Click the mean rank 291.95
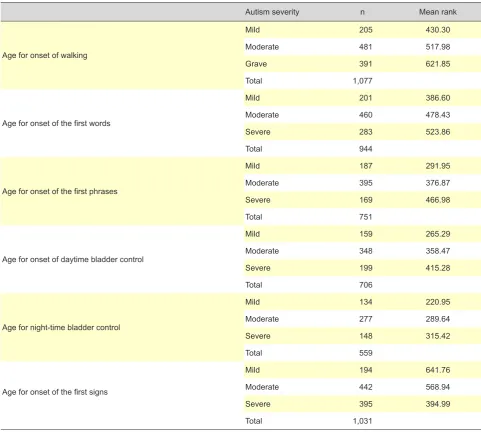The width and height of the screenshot is (481, 435). (438, 166)
